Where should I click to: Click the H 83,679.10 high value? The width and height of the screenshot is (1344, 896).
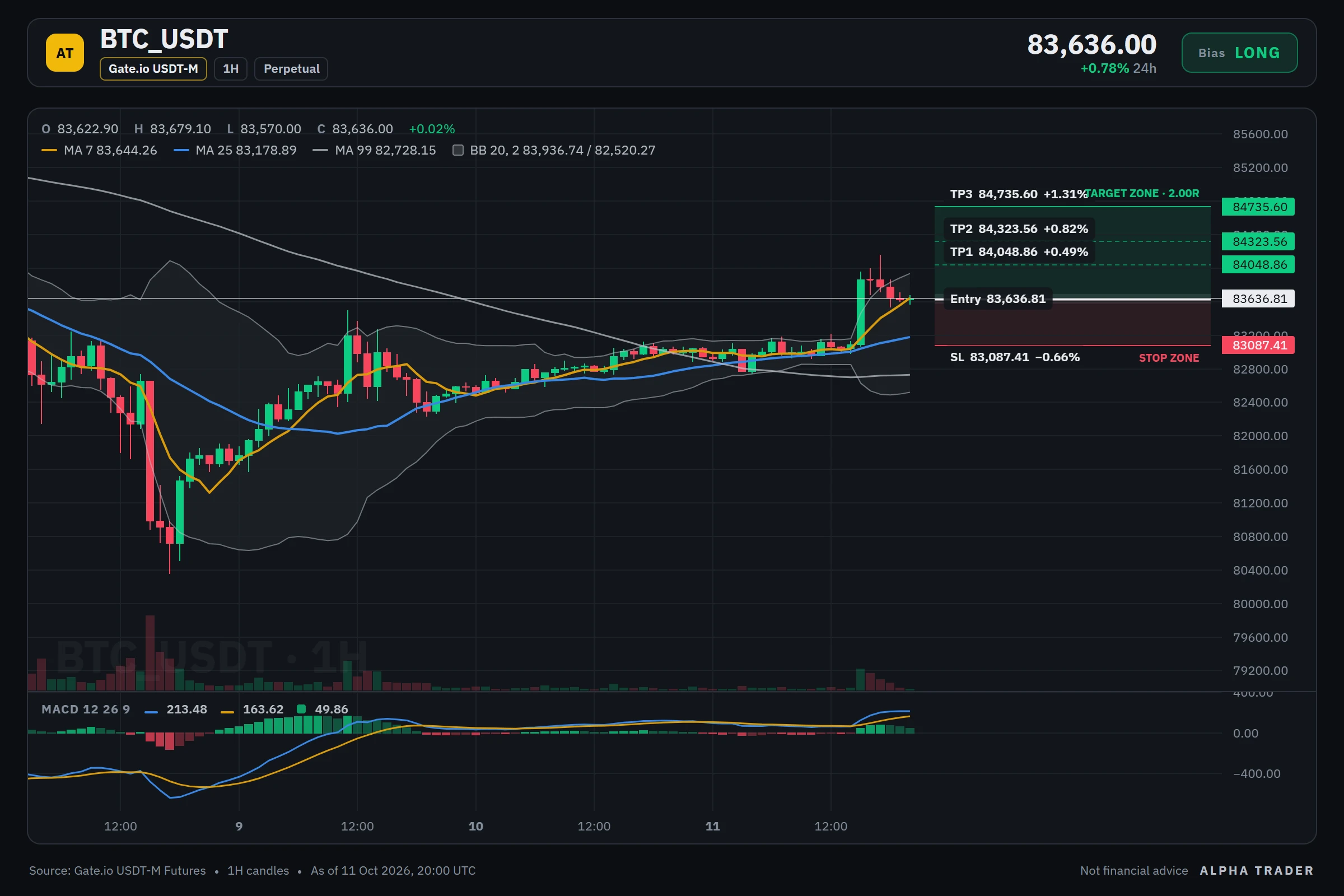coord(172,129)
